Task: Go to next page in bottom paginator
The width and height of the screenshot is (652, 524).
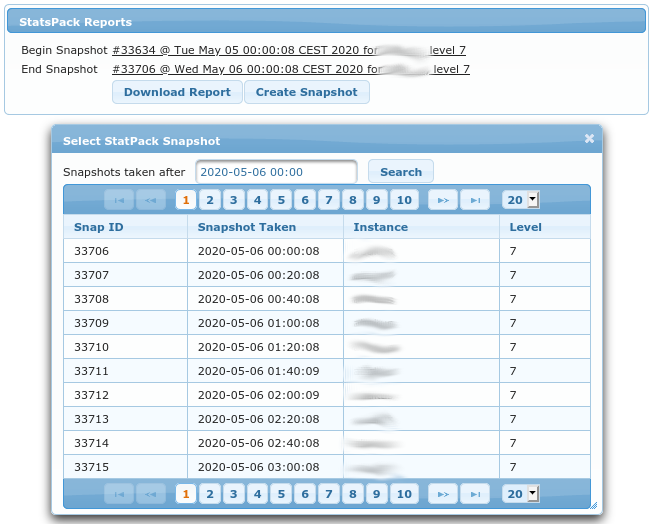Action: [x=443, y=494]
